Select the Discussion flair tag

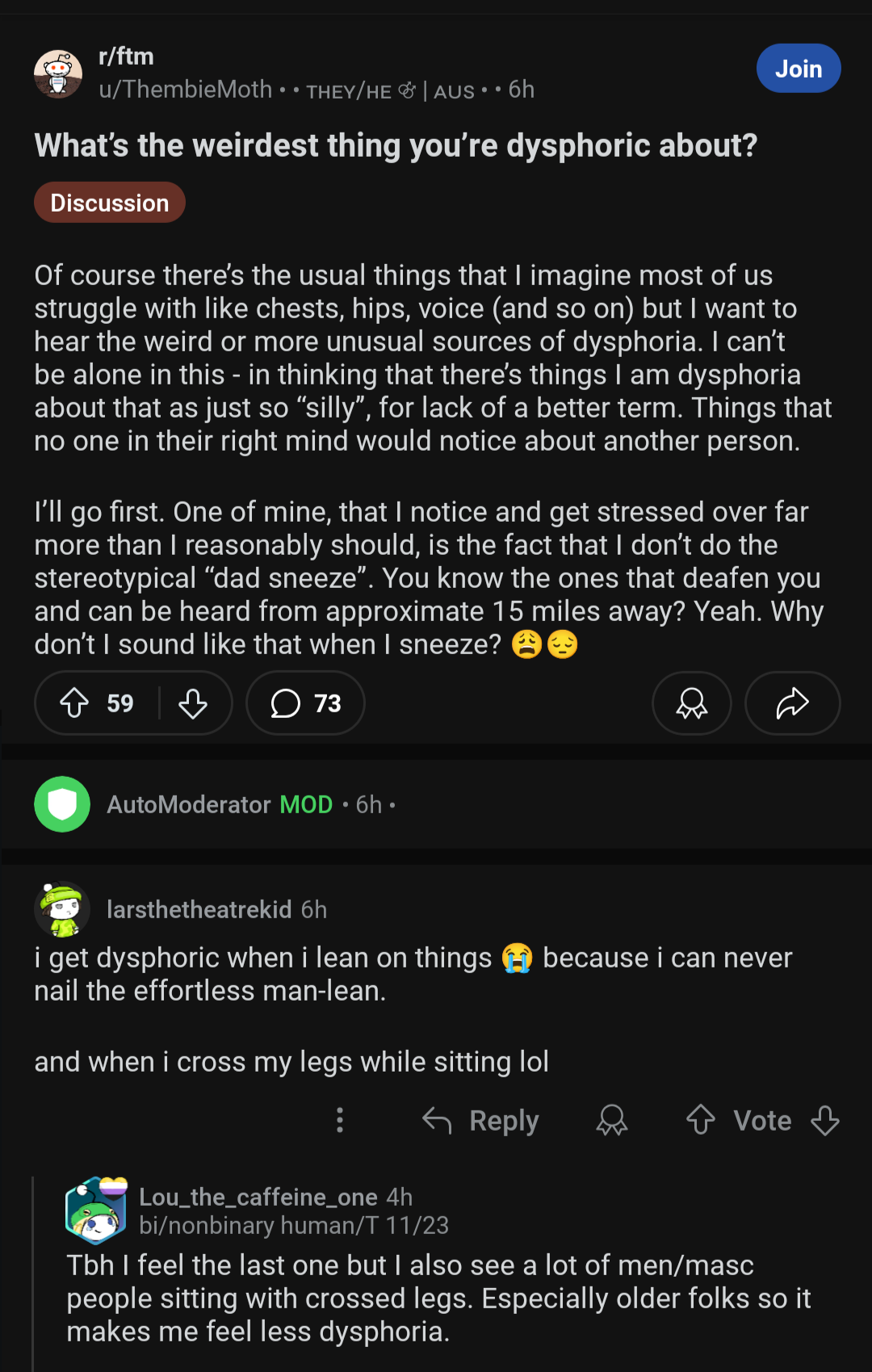coord(110,203)
